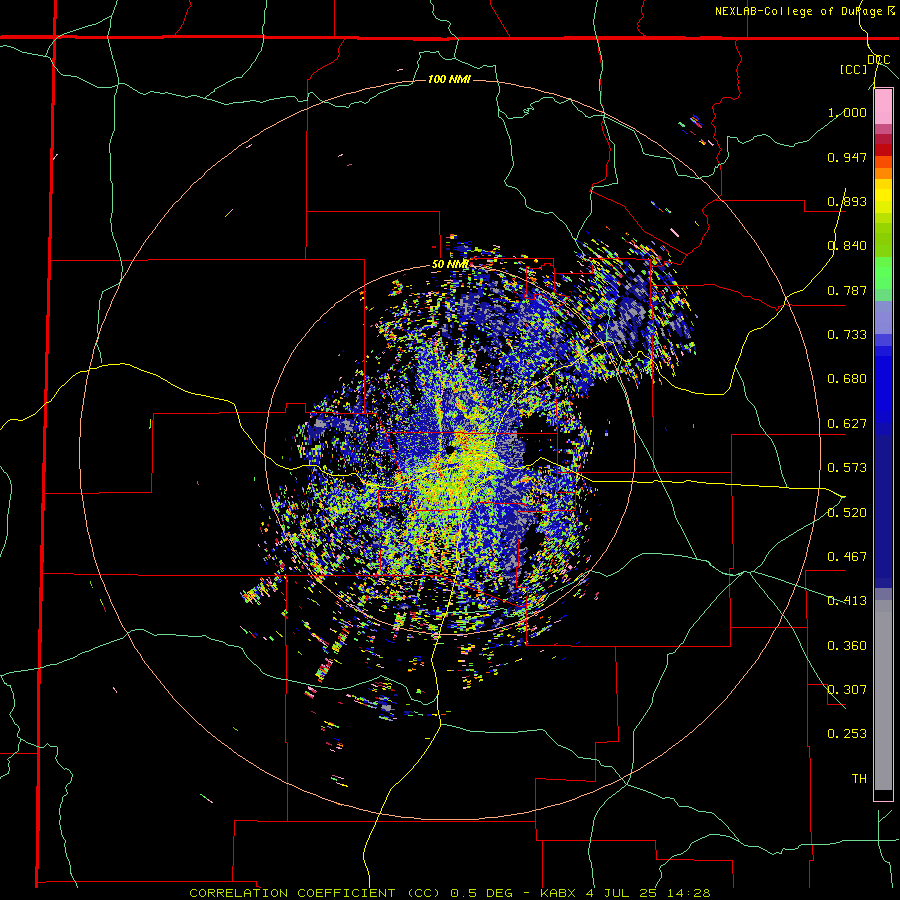Image resolution: width=900 pixels, height=900 pixels.
Task: Click the 0.627 legend value
Action: (847, 424)
